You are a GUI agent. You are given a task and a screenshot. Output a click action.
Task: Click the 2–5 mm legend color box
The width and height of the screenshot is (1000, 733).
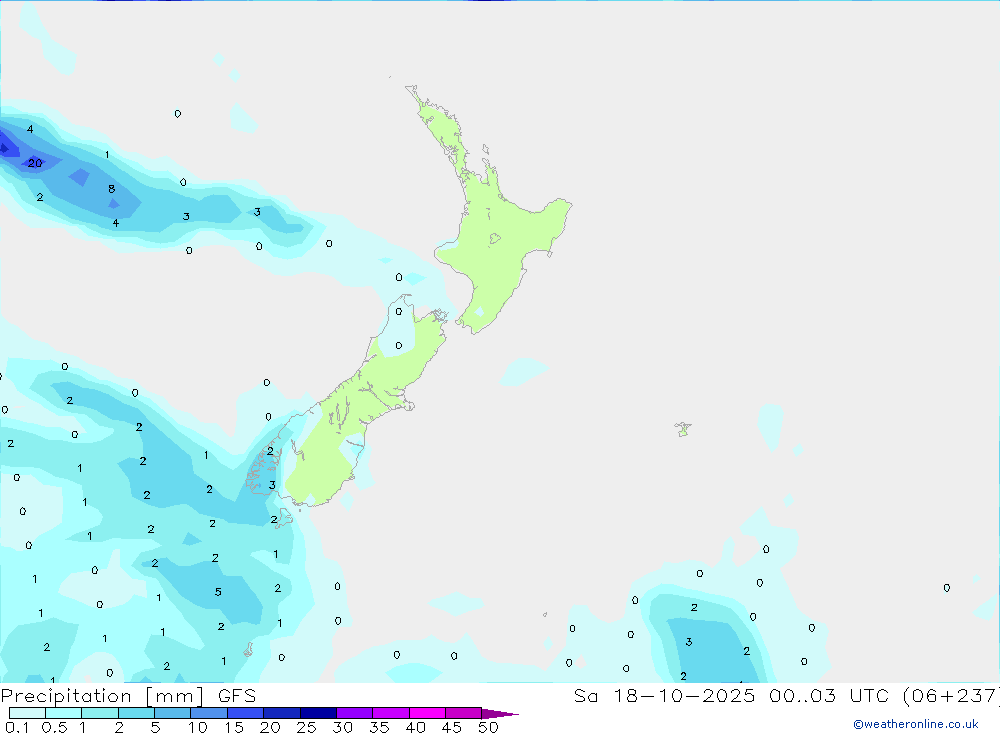[136, 713]
